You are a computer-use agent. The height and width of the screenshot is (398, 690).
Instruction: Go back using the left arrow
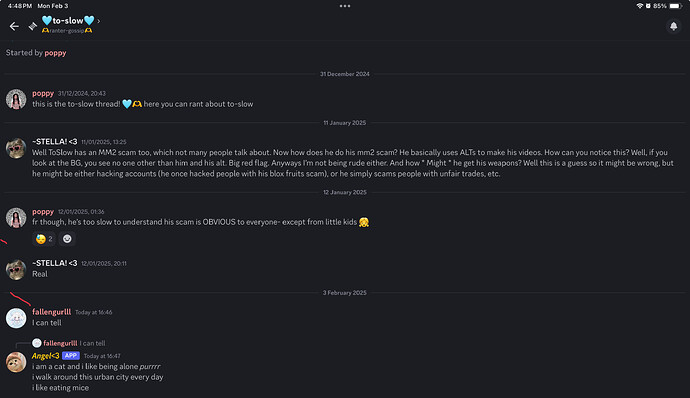[x=14, y=26]
